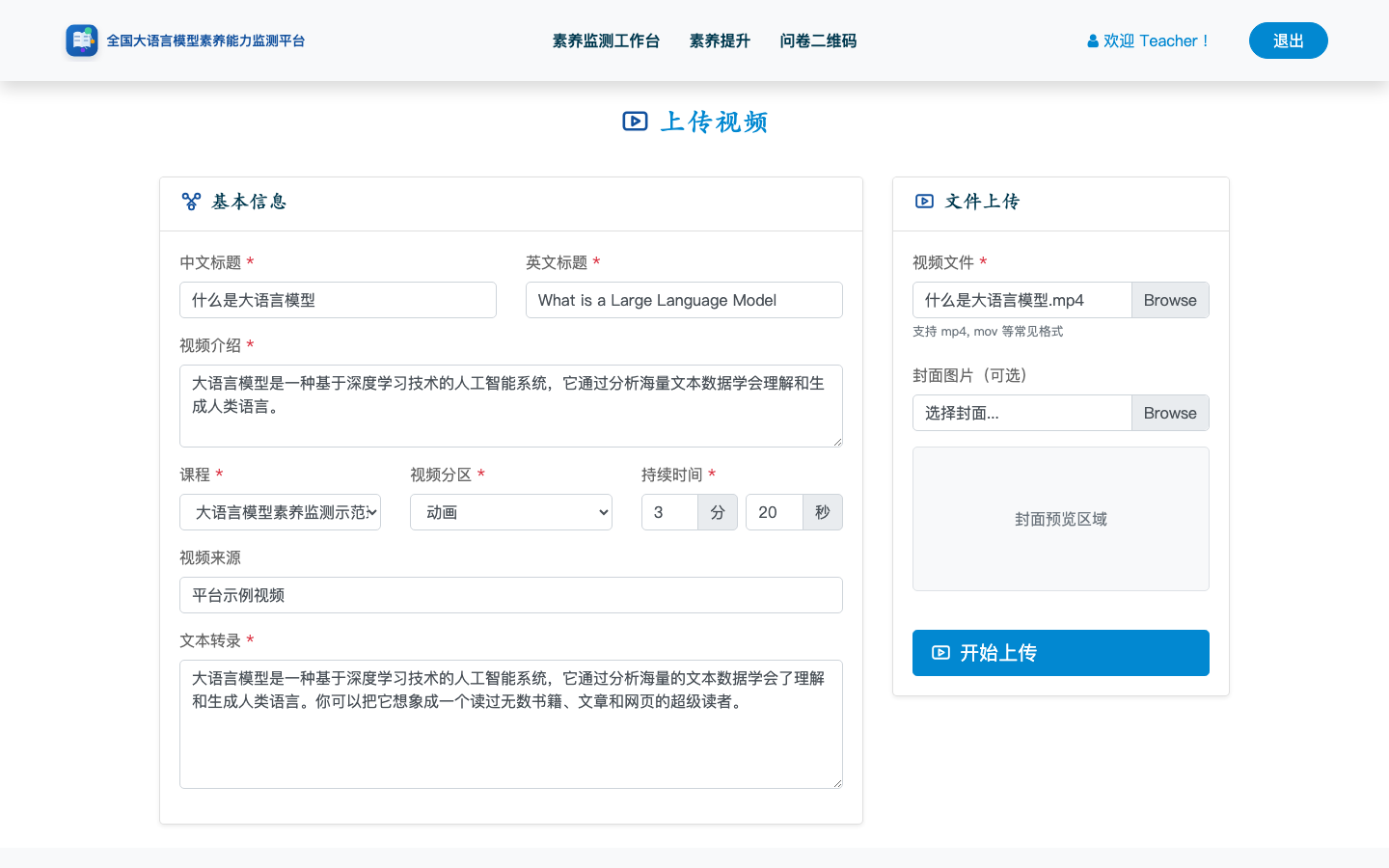The height and width of the screenshot is (868, 1389).
Task: Click the video icon beside 上传视频 heading
Action: point(635,122)
